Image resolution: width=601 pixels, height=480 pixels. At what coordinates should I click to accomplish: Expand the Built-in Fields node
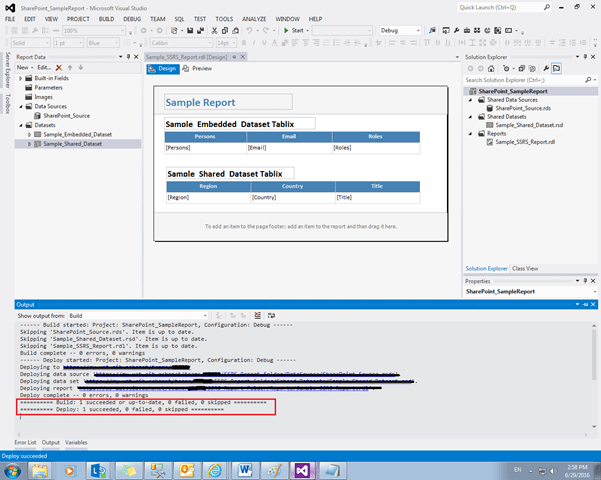21,78
